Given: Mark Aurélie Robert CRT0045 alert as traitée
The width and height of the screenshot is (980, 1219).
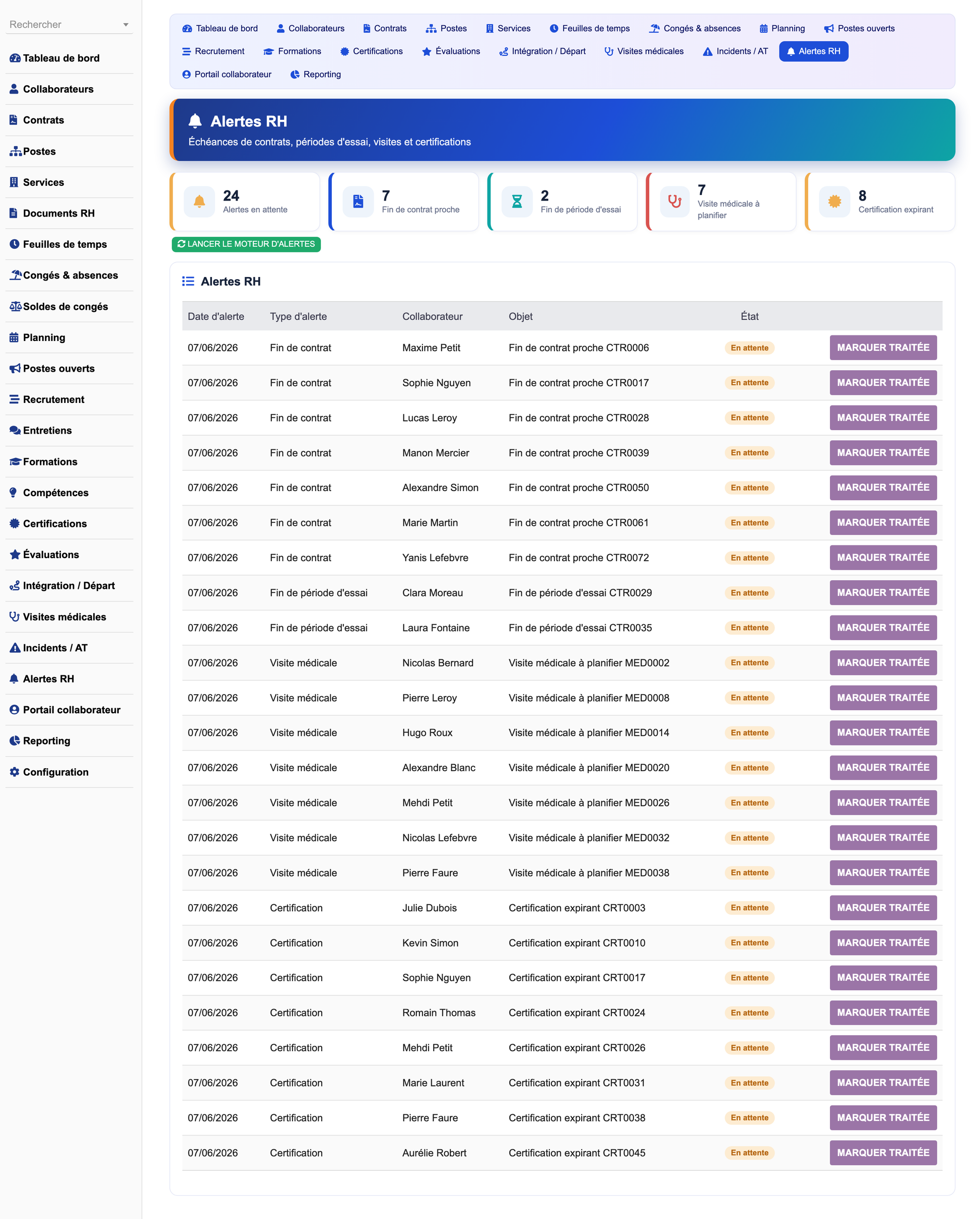Looking at the screenshot, I should 883,1153.
